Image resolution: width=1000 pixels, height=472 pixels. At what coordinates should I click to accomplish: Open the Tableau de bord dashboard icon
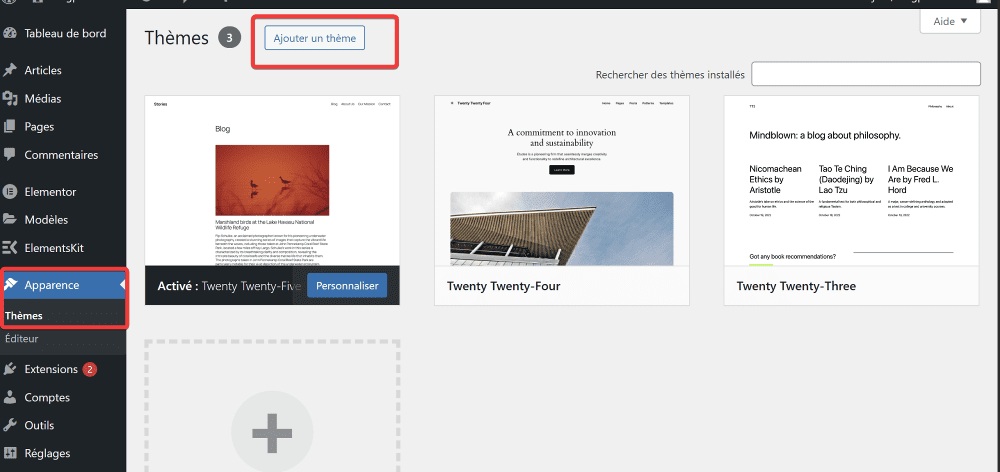click(x=10, y=33)
